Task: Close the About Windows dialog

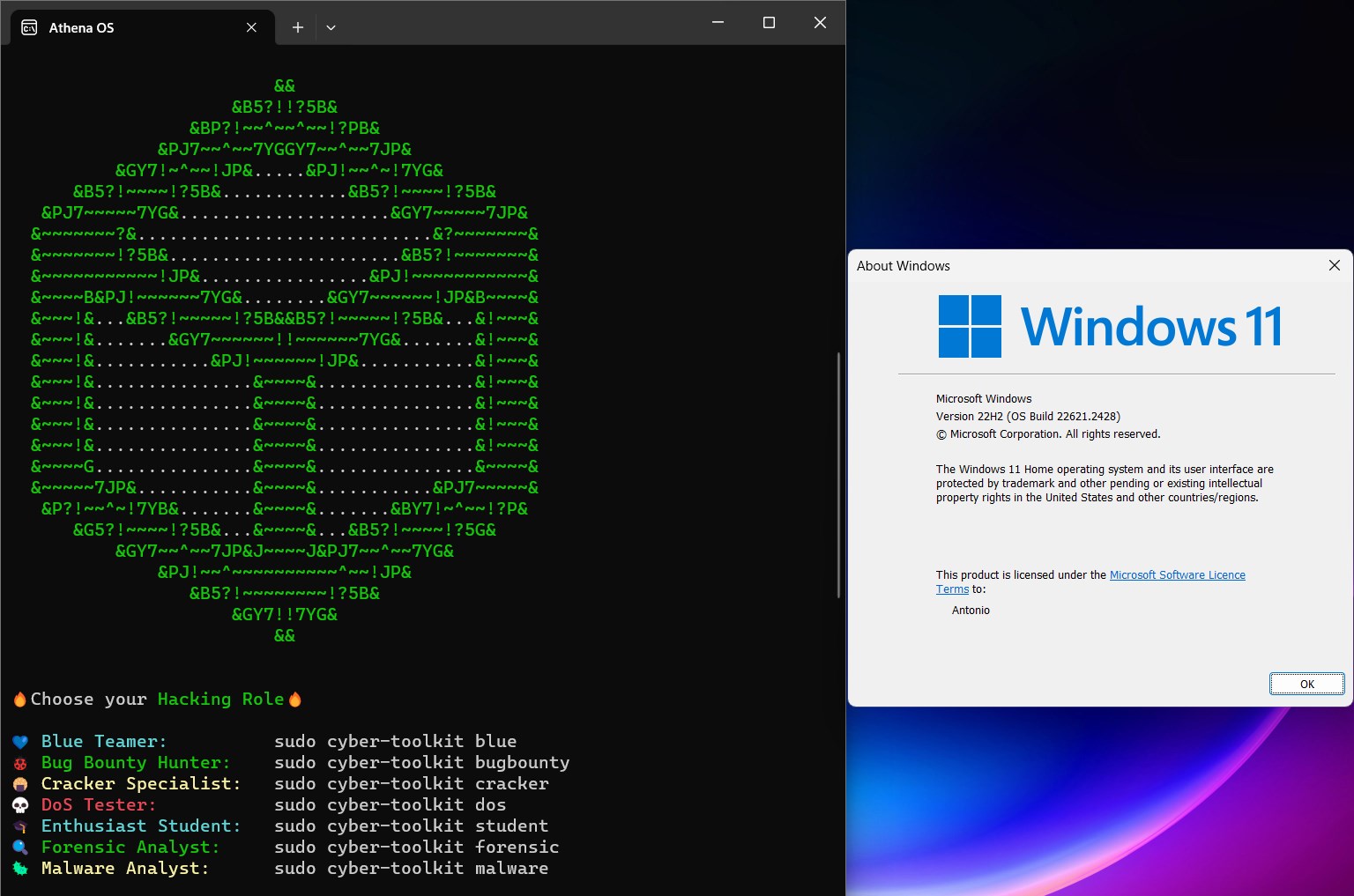Action: (1334, 265)
